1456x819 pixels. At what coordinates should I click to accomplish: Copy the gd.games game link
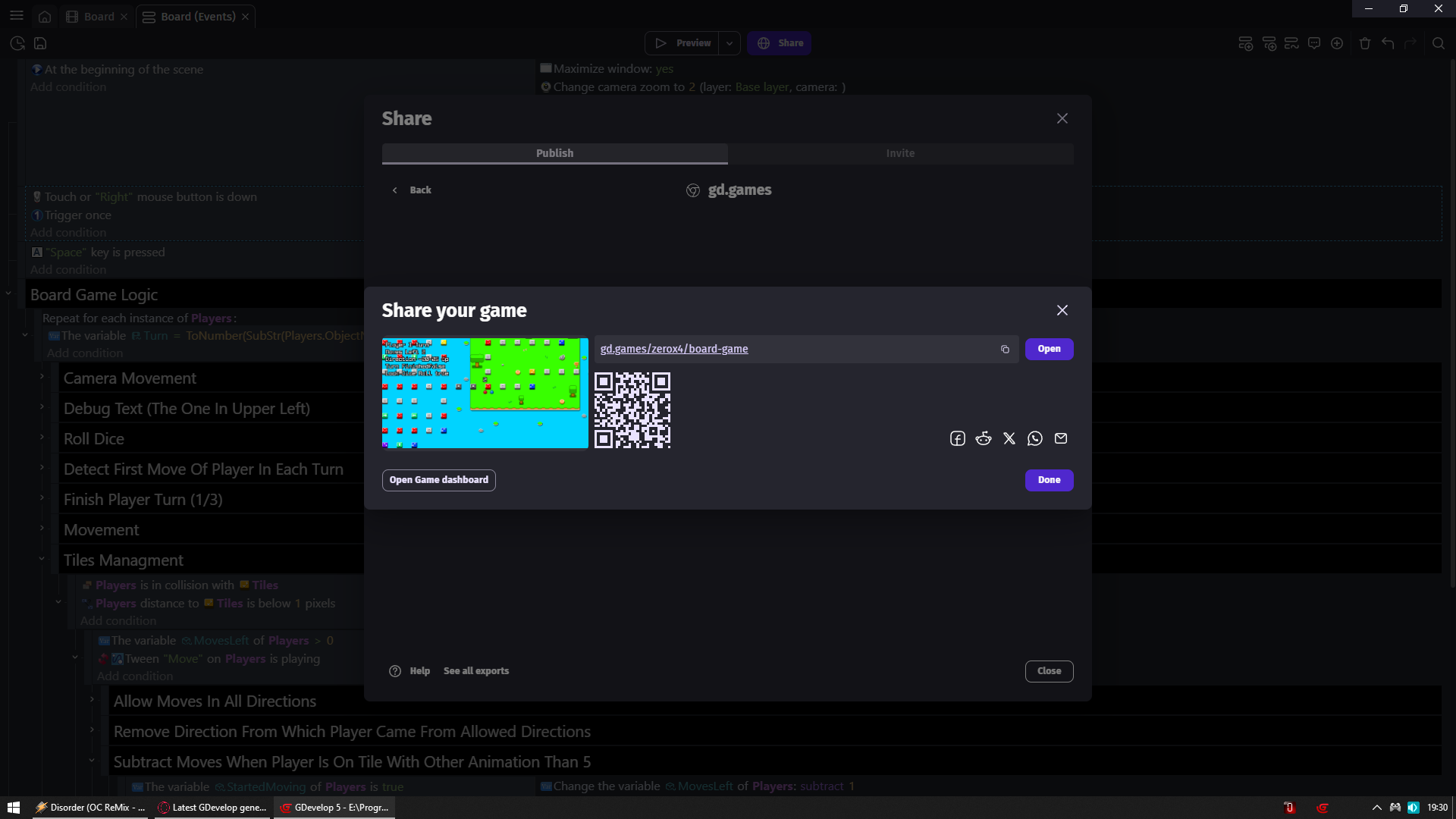[x=1005, y=349]
